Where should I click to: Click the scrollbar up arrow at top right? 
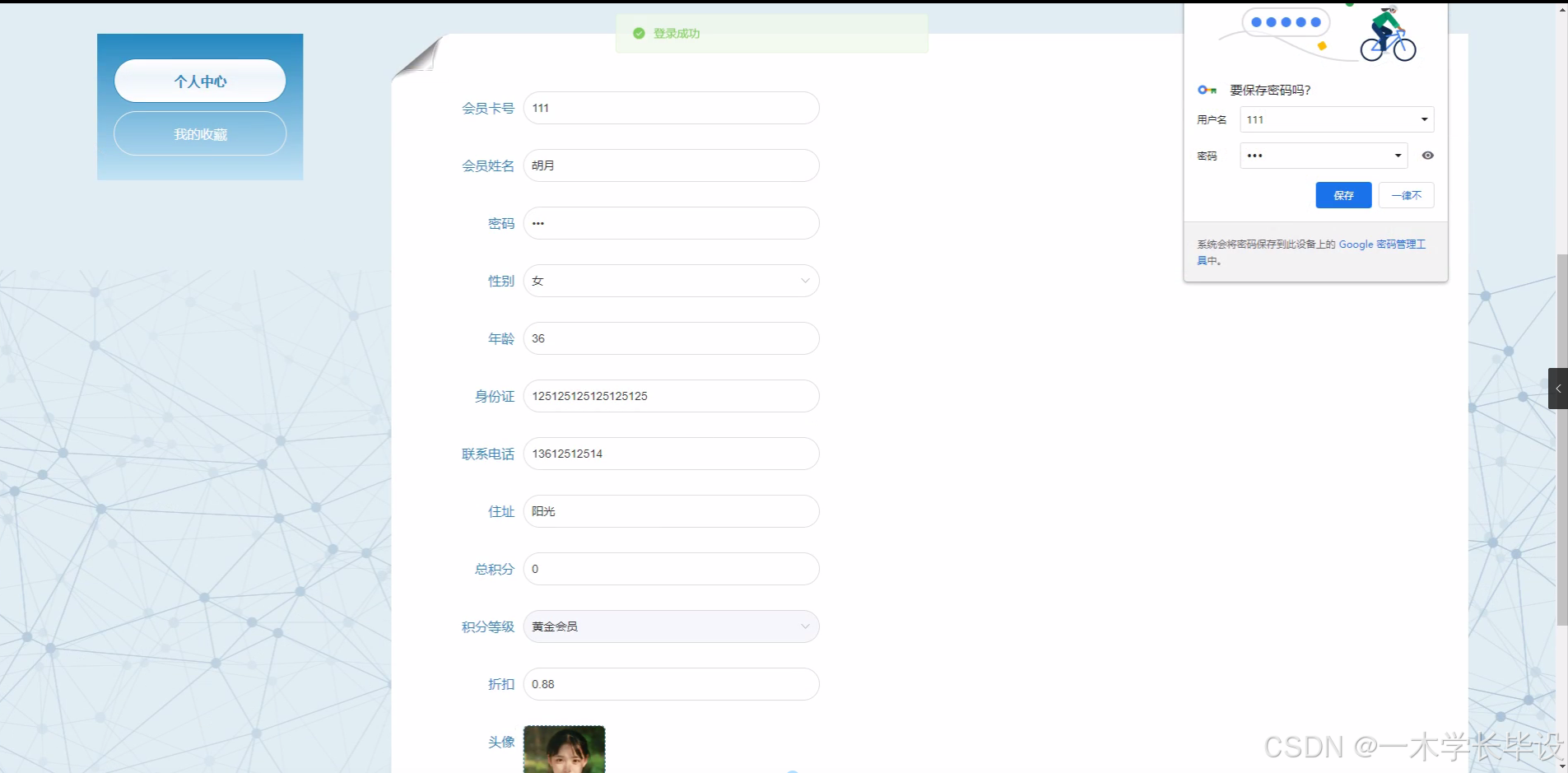pos(1561,9)
